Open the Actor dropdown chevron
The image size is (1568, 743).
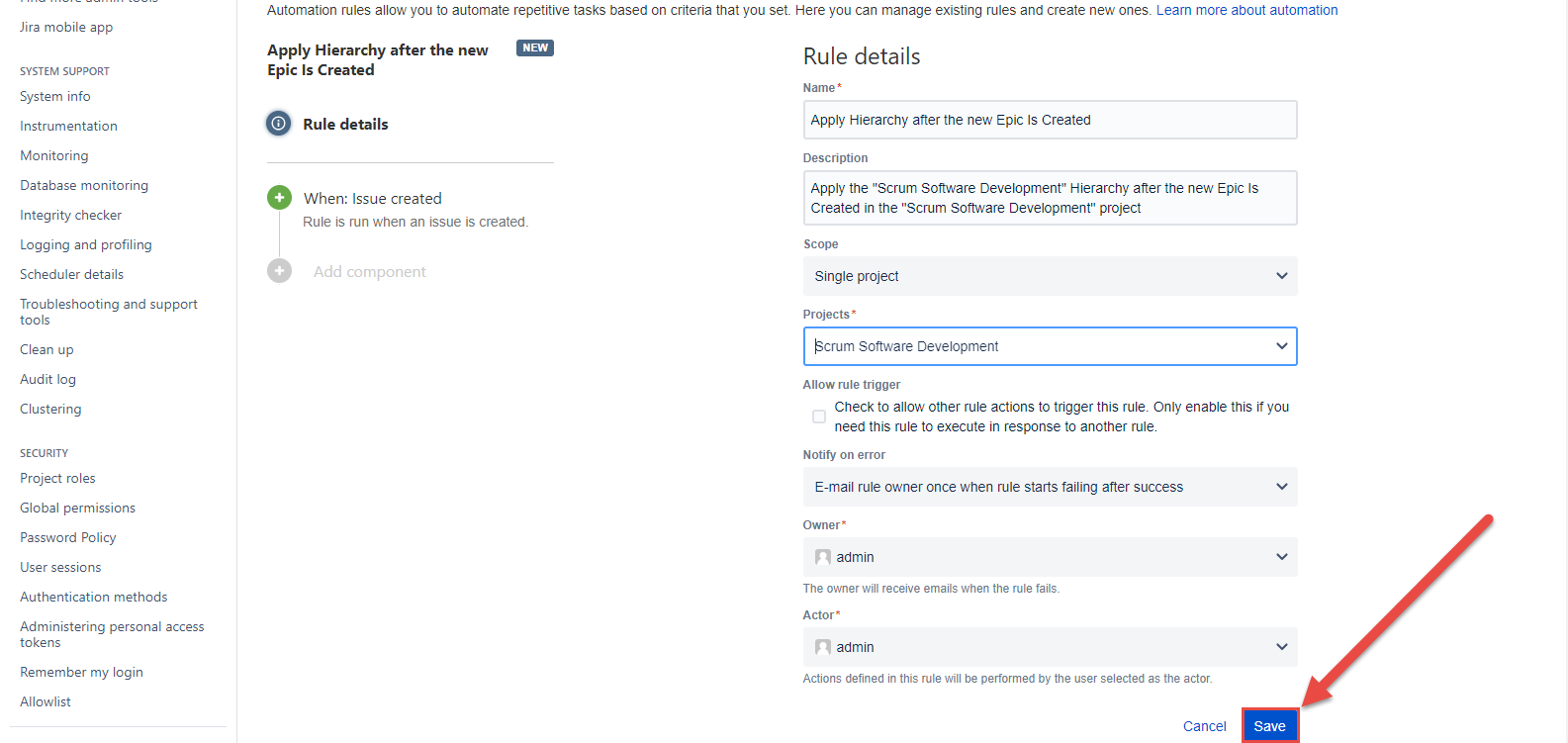coord(1281,647)
